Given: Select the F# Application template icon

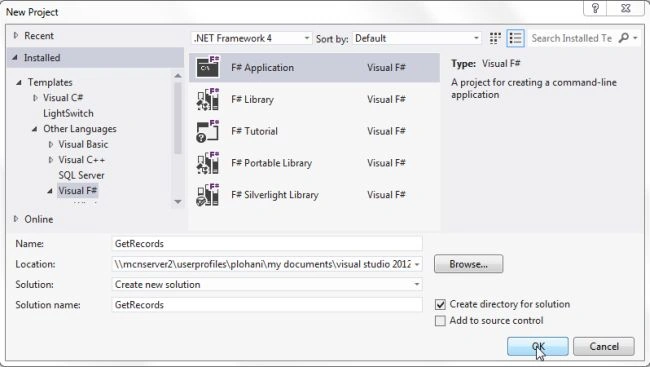Looking at the screenshot, I should pyautogui.click(x=208, y=67).
